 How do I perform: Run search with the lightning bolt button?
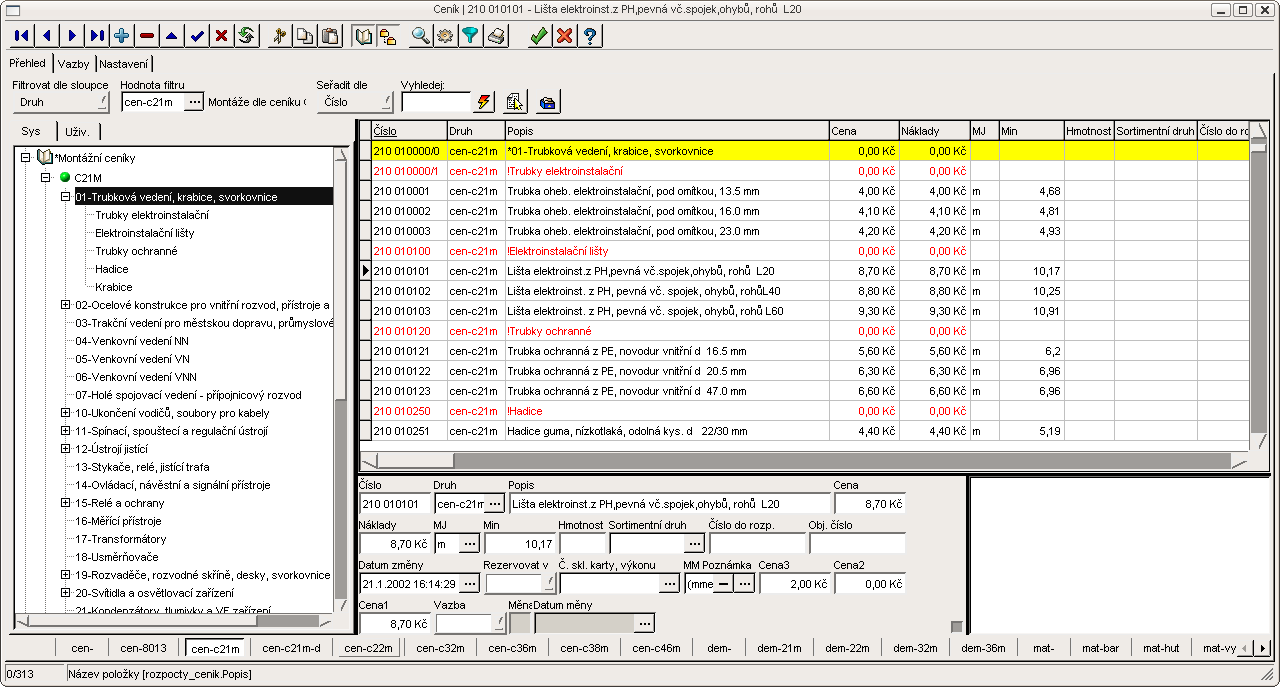(485, 102)
